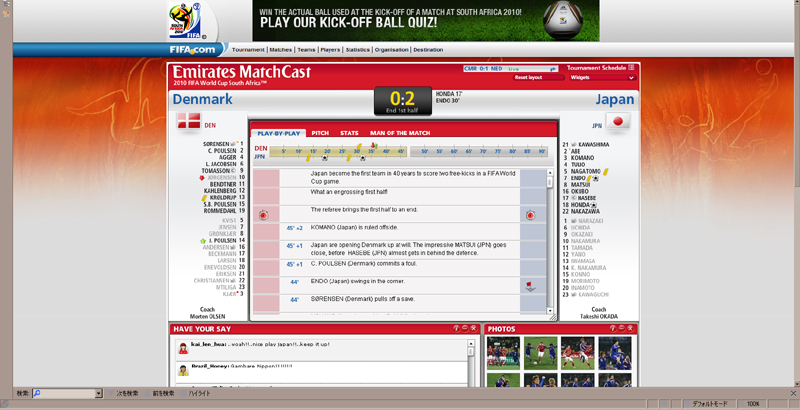This screenshot has width=800, height=410.
Task: Close the Have Your Say panel
Action: [x=473, y=328]
